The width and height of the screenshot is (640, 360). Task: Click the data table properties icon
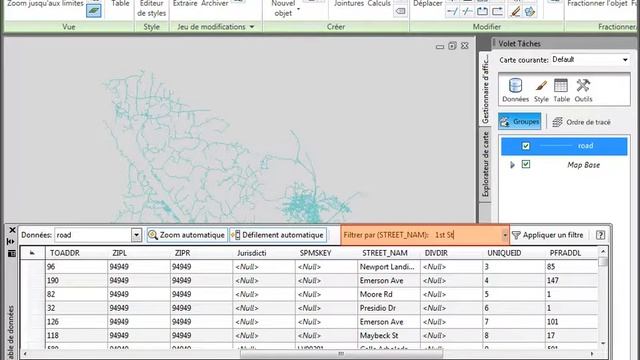point(11,254)
